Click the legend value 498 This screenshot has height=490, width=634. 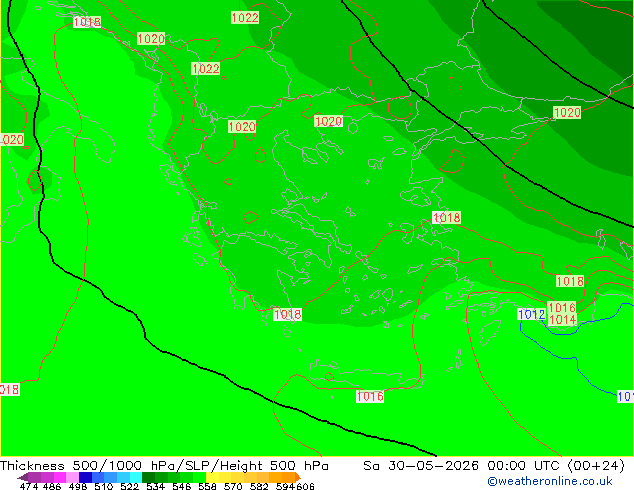click(x=78, y=486)
